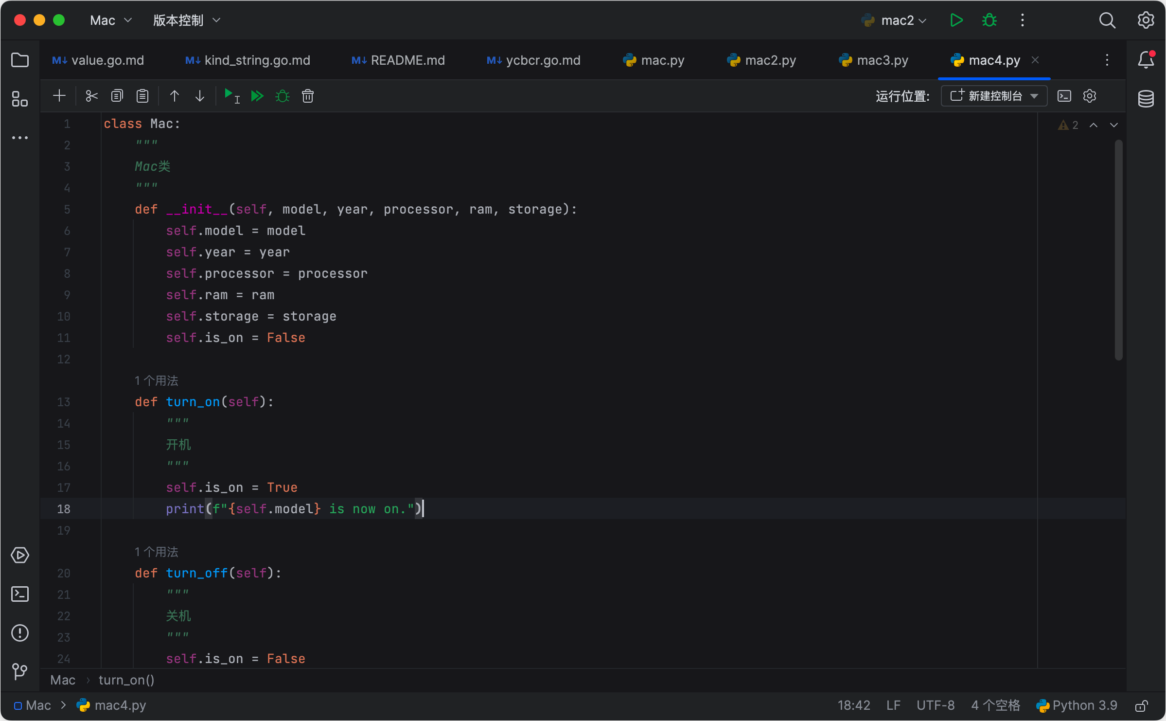Image resolution: width=1166 pixels, height=721 pixels.
Task: Switch to ycbcr.go.md tab
Action: pos(533,60)
